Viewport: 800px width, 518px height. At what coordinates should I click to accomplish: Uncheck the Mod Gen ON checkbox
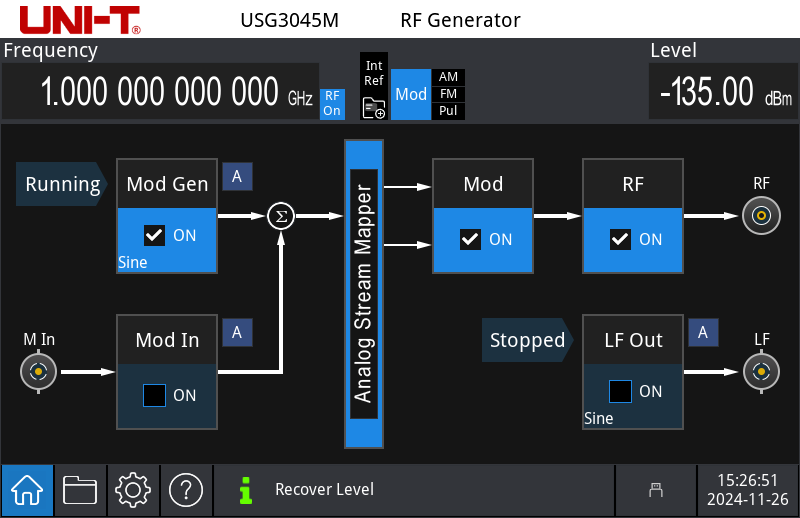[154, 236]
